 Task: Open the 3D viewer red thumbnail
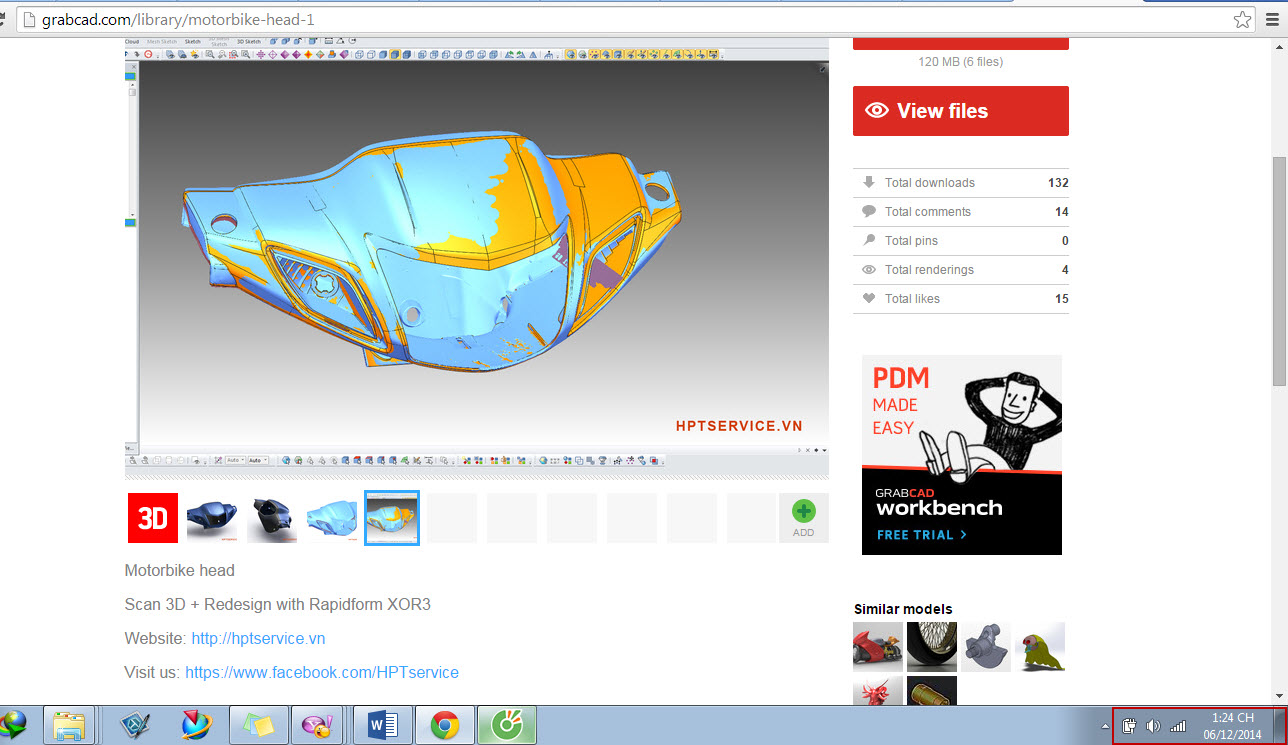152,518
